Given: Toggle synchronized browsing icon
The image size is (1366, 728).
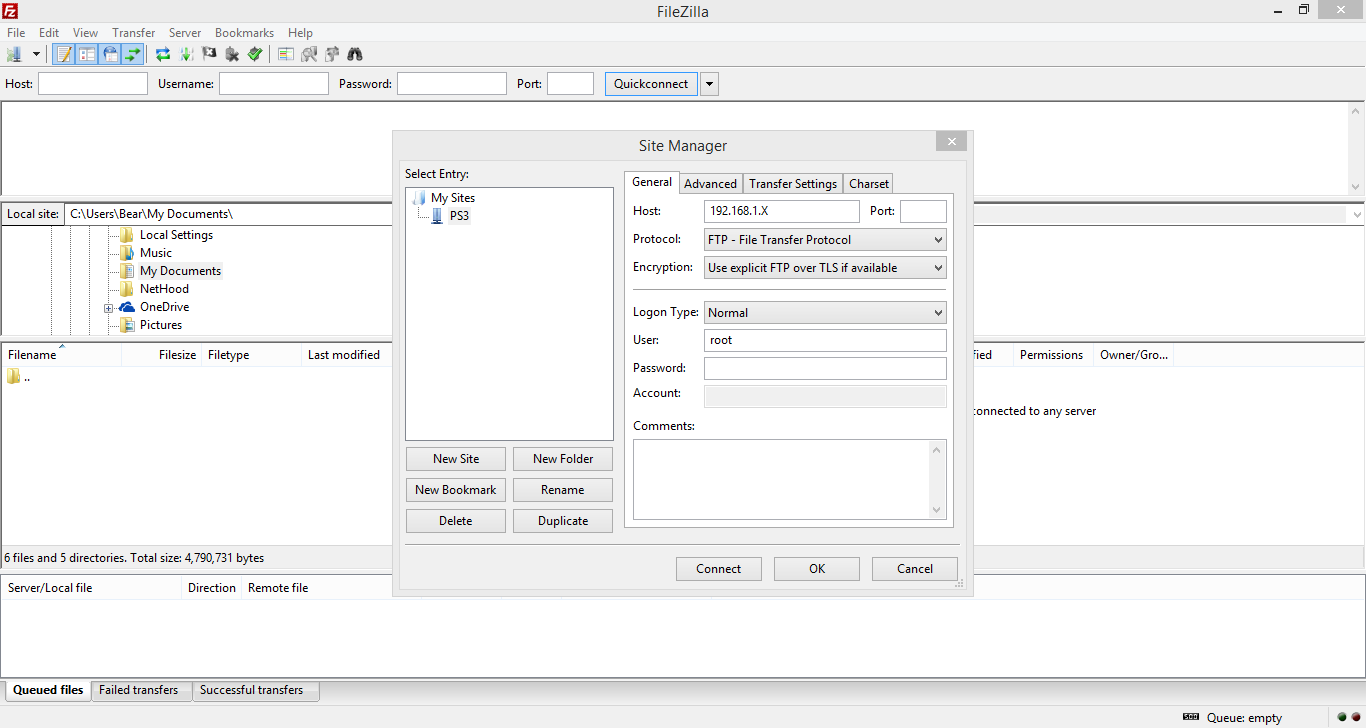Looking at the screenshot, I should 332,54.
